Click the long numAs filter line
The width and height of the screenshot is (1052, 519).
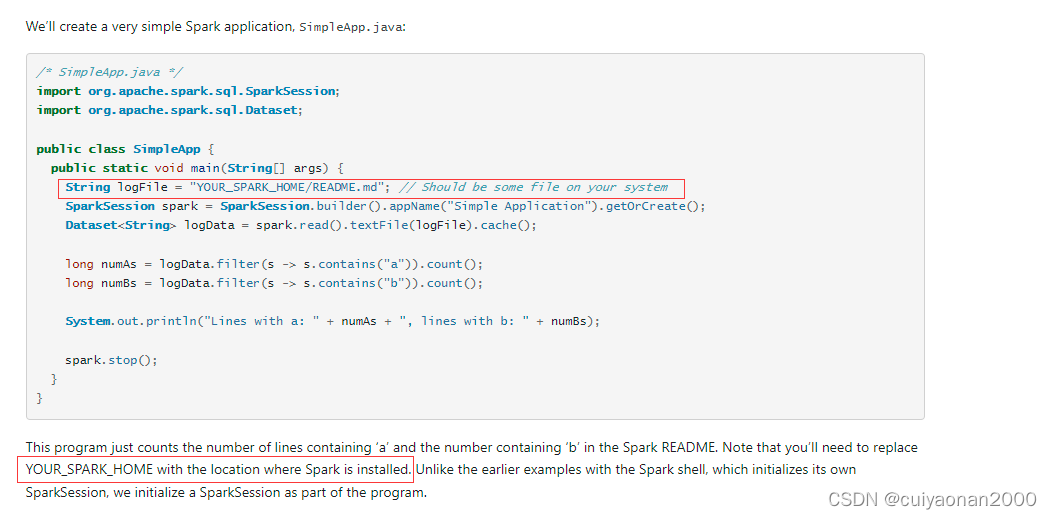click(274, 264)
